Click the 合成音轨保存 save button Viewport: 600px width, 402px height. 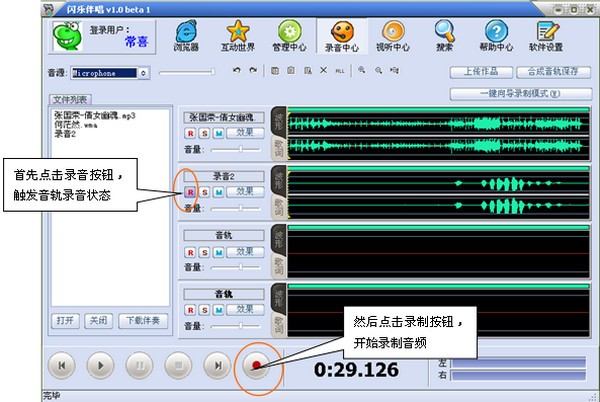[x=552, y=73]
